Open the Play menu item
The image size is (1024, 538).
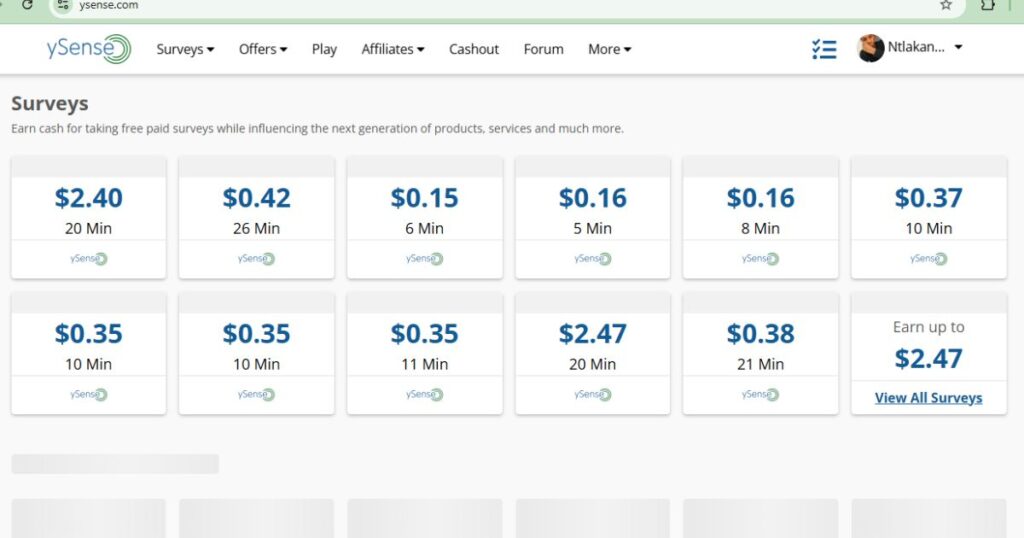pyautogui.click(x=324, y=49)
